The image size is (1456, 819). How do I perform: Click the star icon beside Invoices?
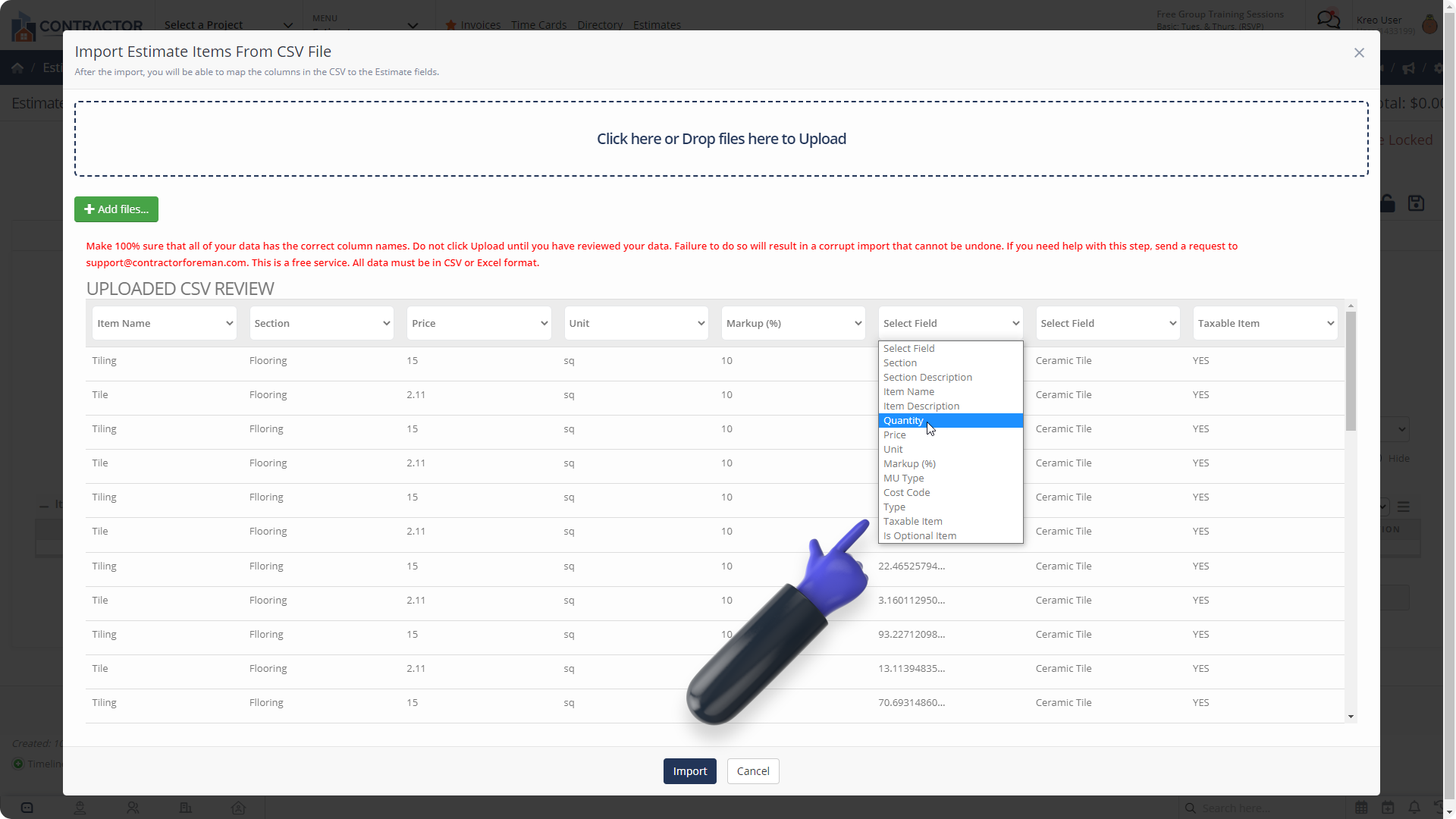point(451,25)
